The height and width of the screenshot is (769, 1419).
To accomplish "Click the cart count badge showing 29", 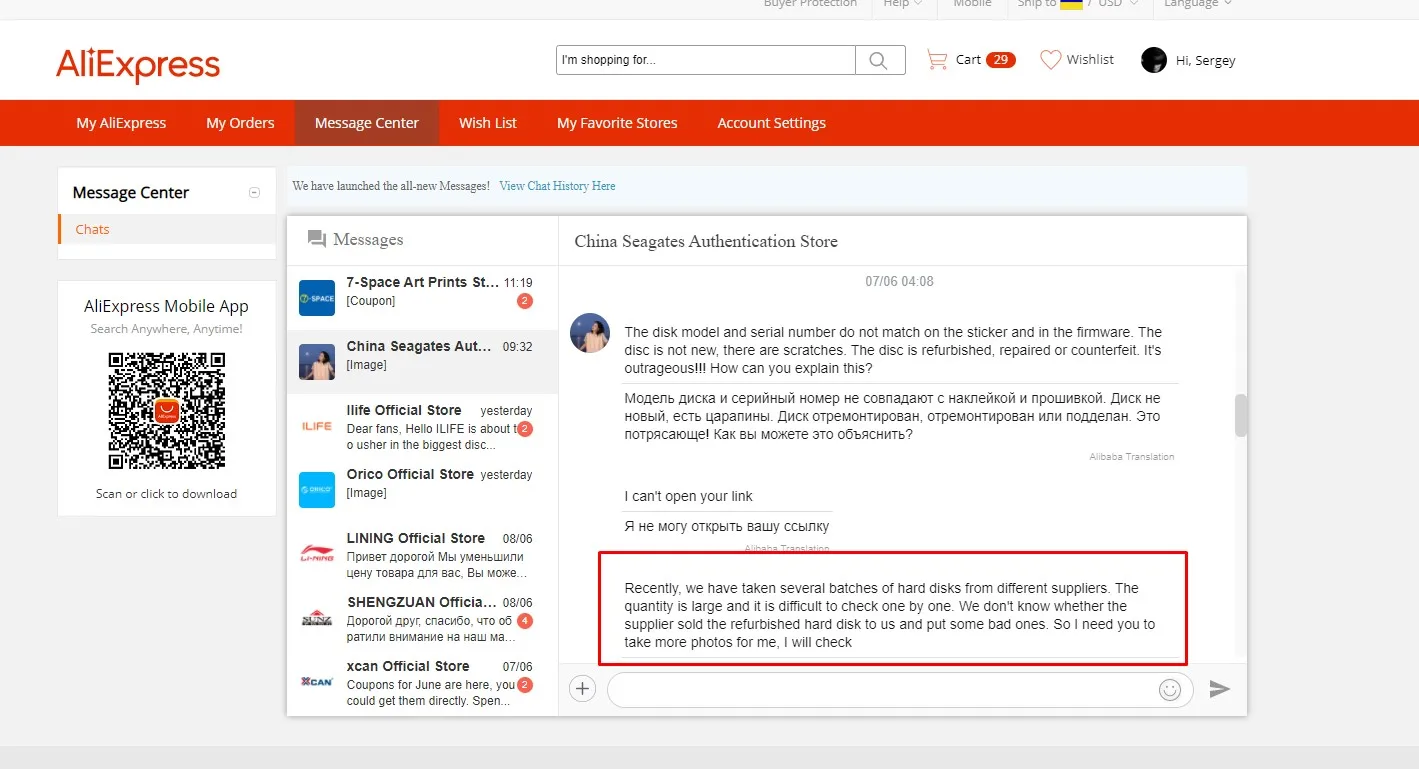I will [1000, 60].
